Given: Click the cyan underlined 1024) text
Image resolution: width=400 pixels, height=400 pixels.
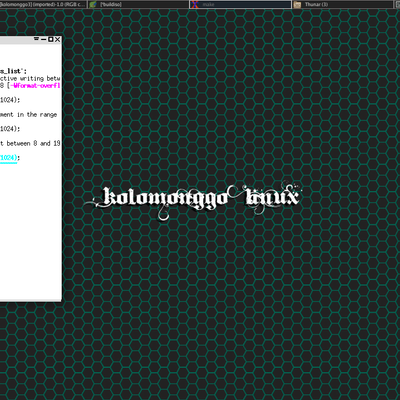Looking at the screenshot, I should (x=9, y=158).
